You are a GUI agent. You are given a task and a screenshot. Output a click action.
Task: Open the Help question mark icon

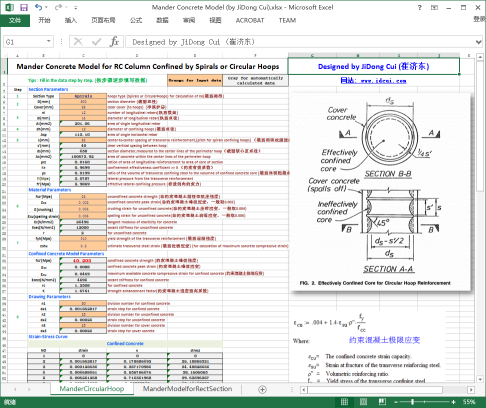coord(420,7)
